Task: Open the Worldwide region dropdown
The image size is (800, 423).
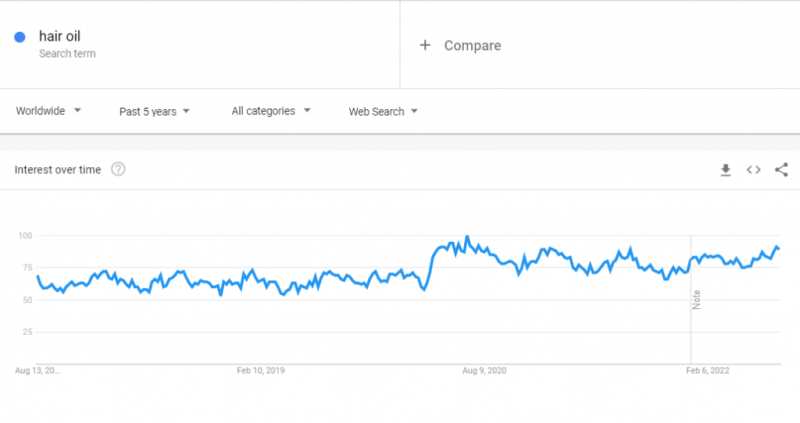Action: (49, 111)
